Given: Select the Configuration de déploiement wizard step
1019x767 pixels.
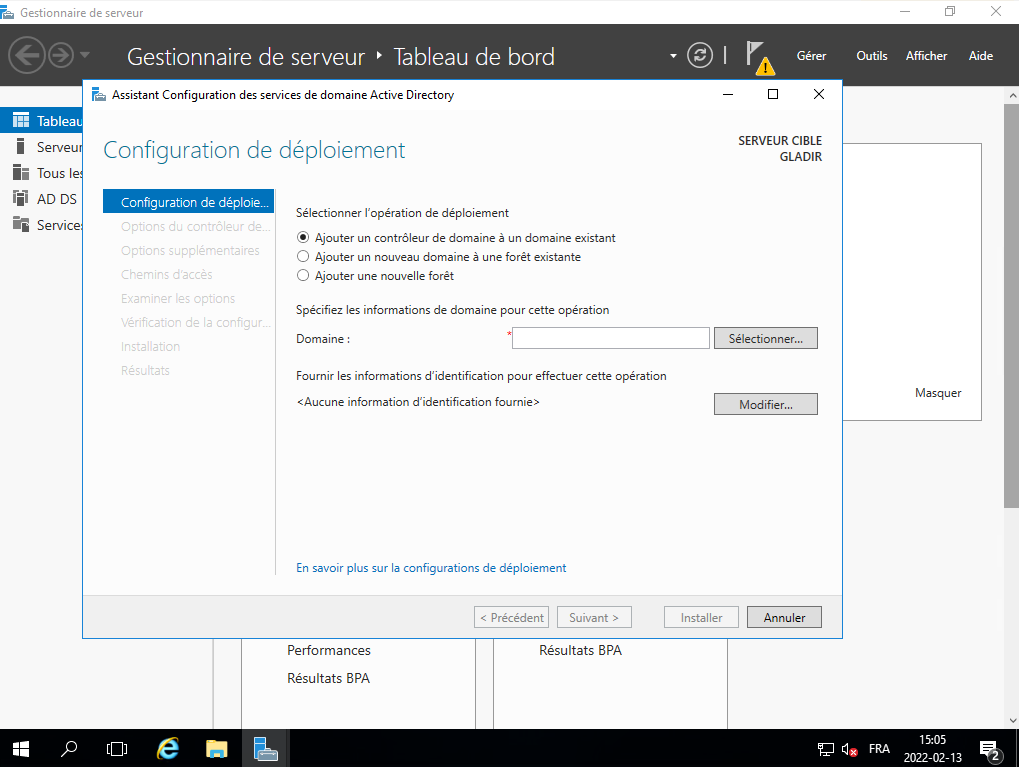Looking at the screenshot, I should click(x=188, y=202).
